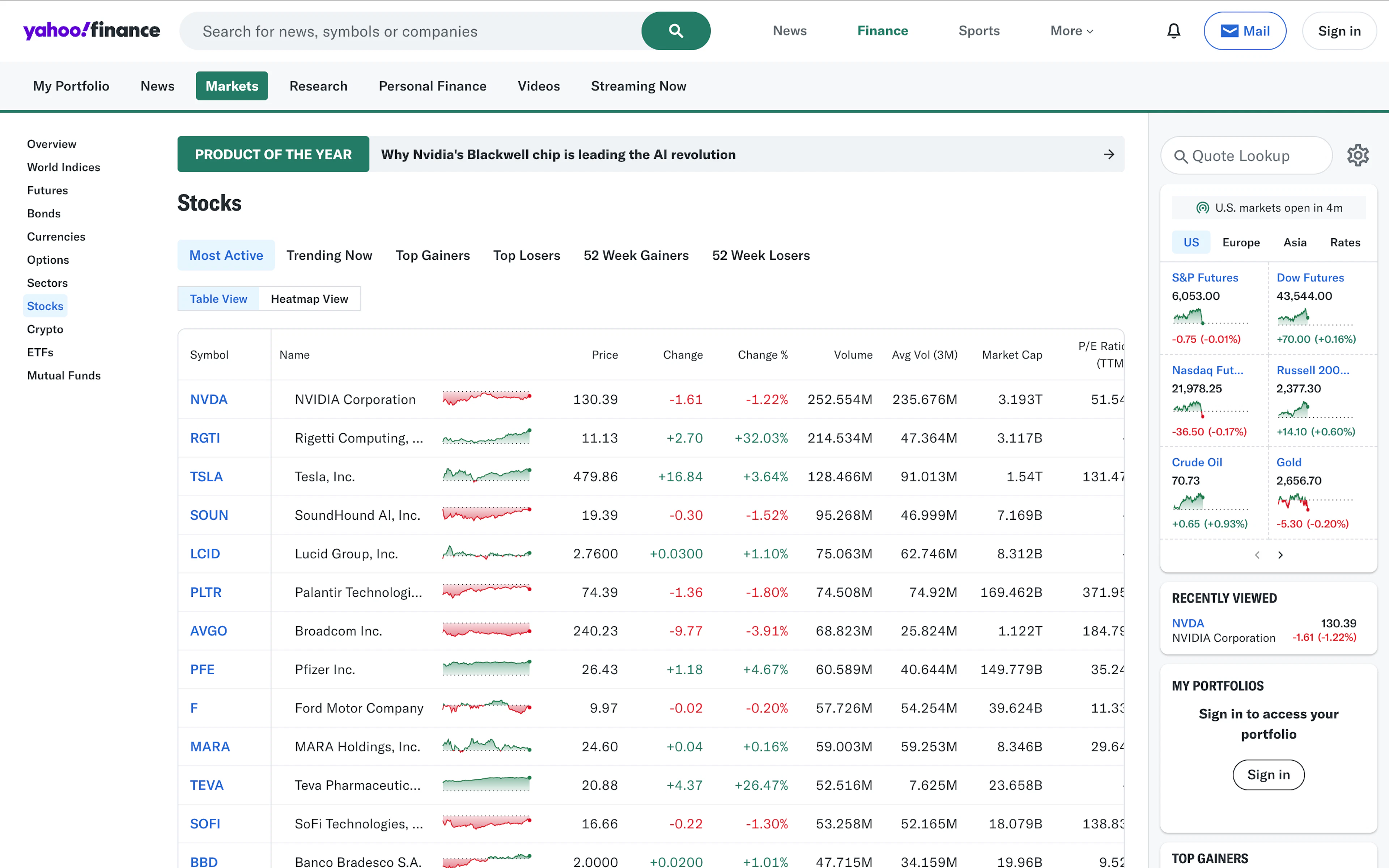Open Crypto in the sidebar
This screenshot has width=1389, height=868.
[45, 329]
